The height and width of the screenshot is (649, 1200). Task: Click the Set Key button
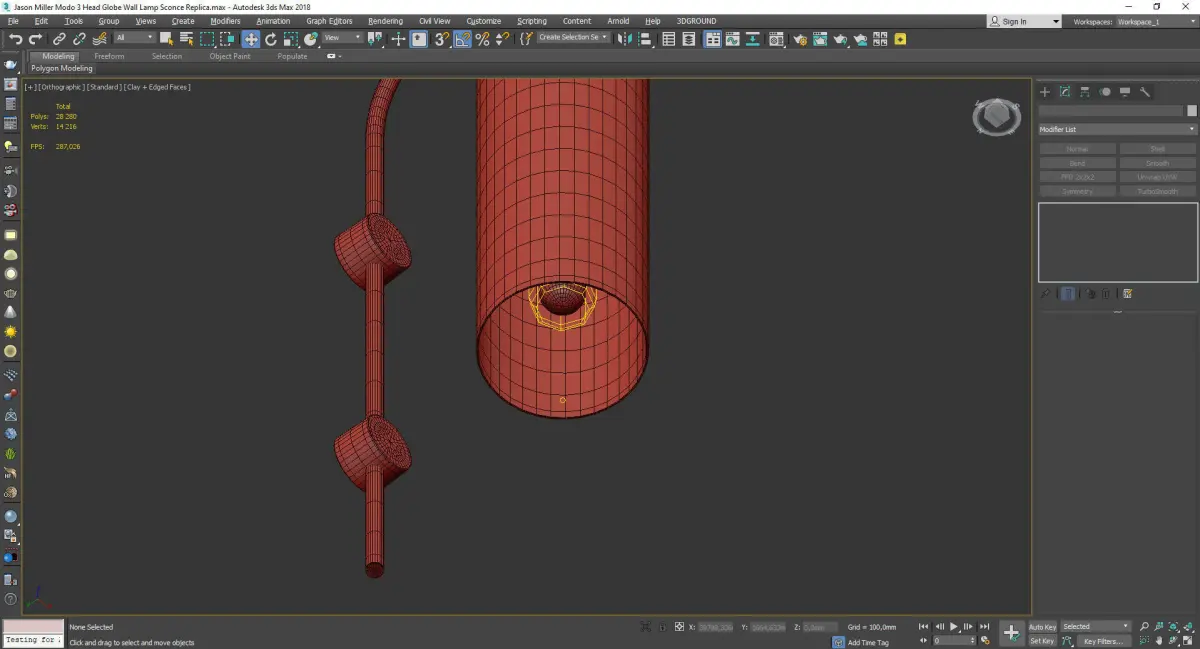pyautogui.click(x=1042, y=641)
